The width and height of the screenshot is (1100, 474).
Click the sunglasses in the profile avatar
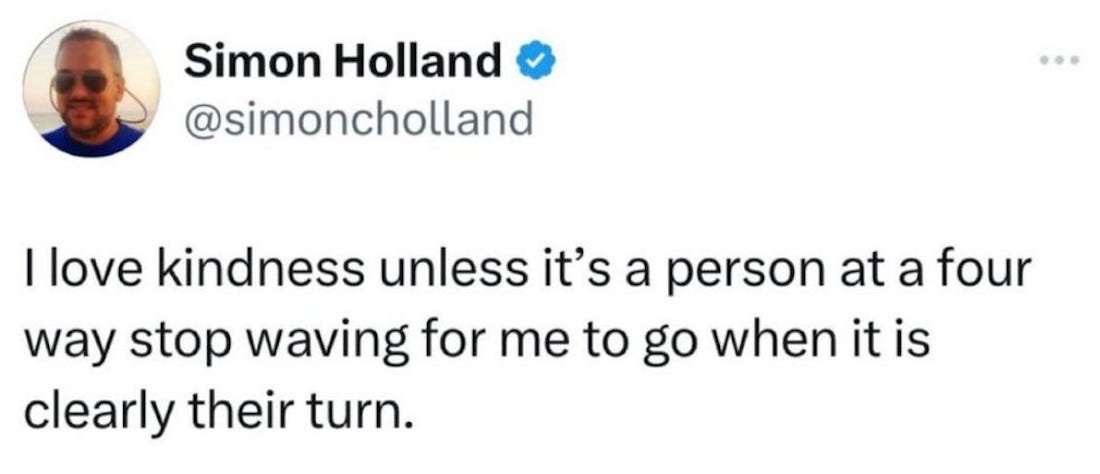(x=82, y=82)
